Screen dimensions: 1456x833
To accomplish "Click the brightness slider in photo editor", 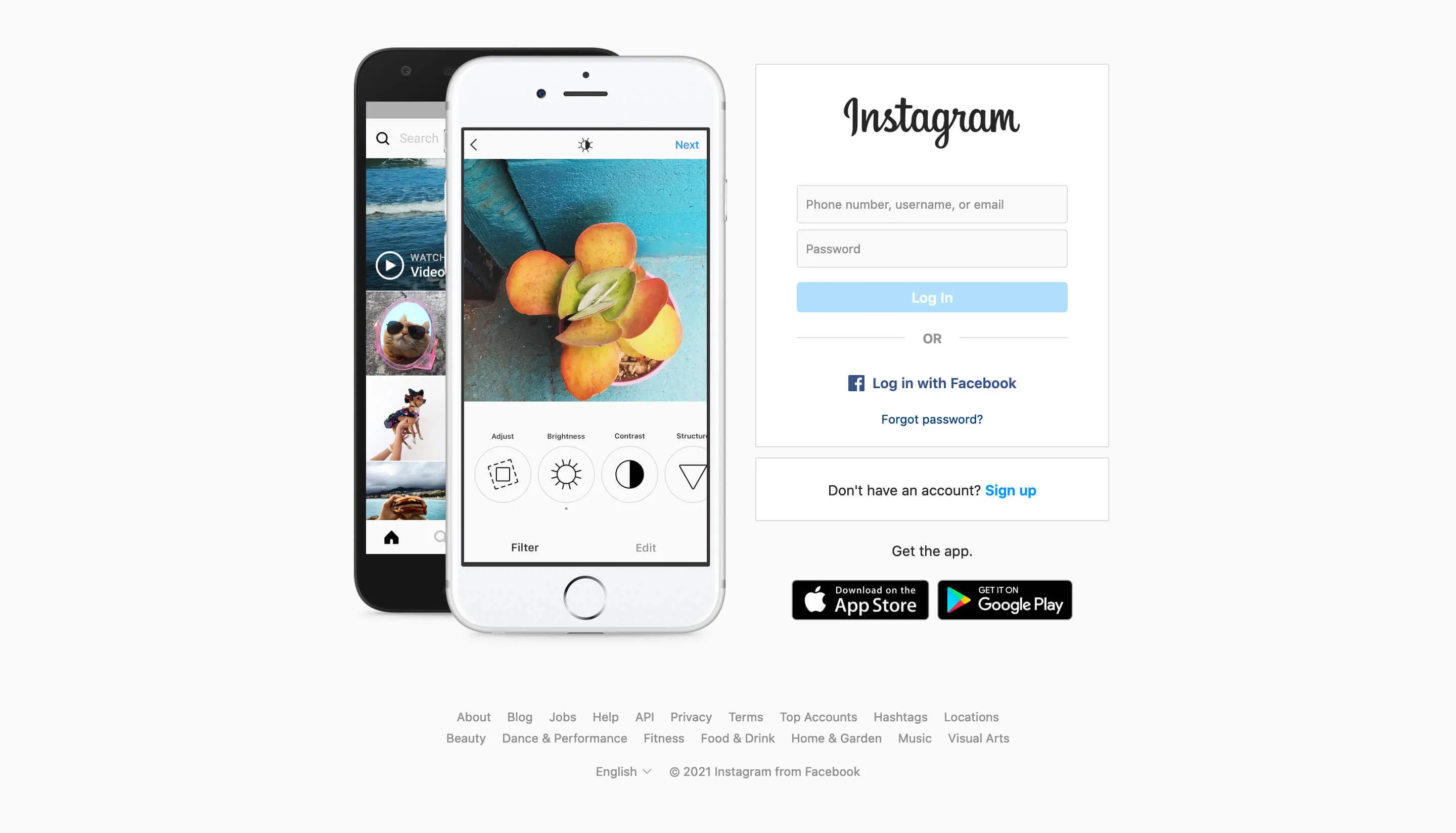I will 566,474.
